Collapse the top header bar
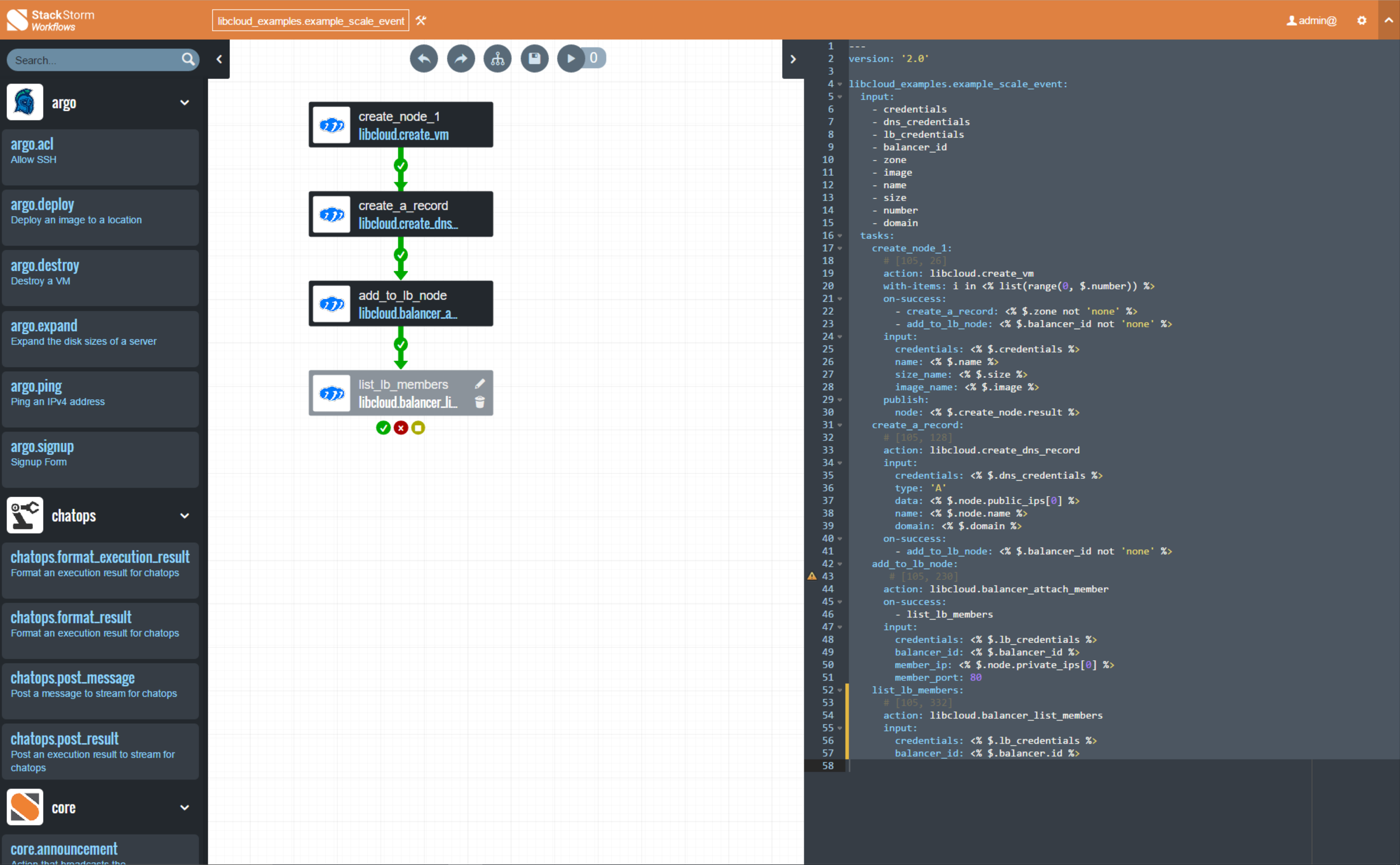The height and width of the screenshot is (865, 1400). coord(1388,20)
